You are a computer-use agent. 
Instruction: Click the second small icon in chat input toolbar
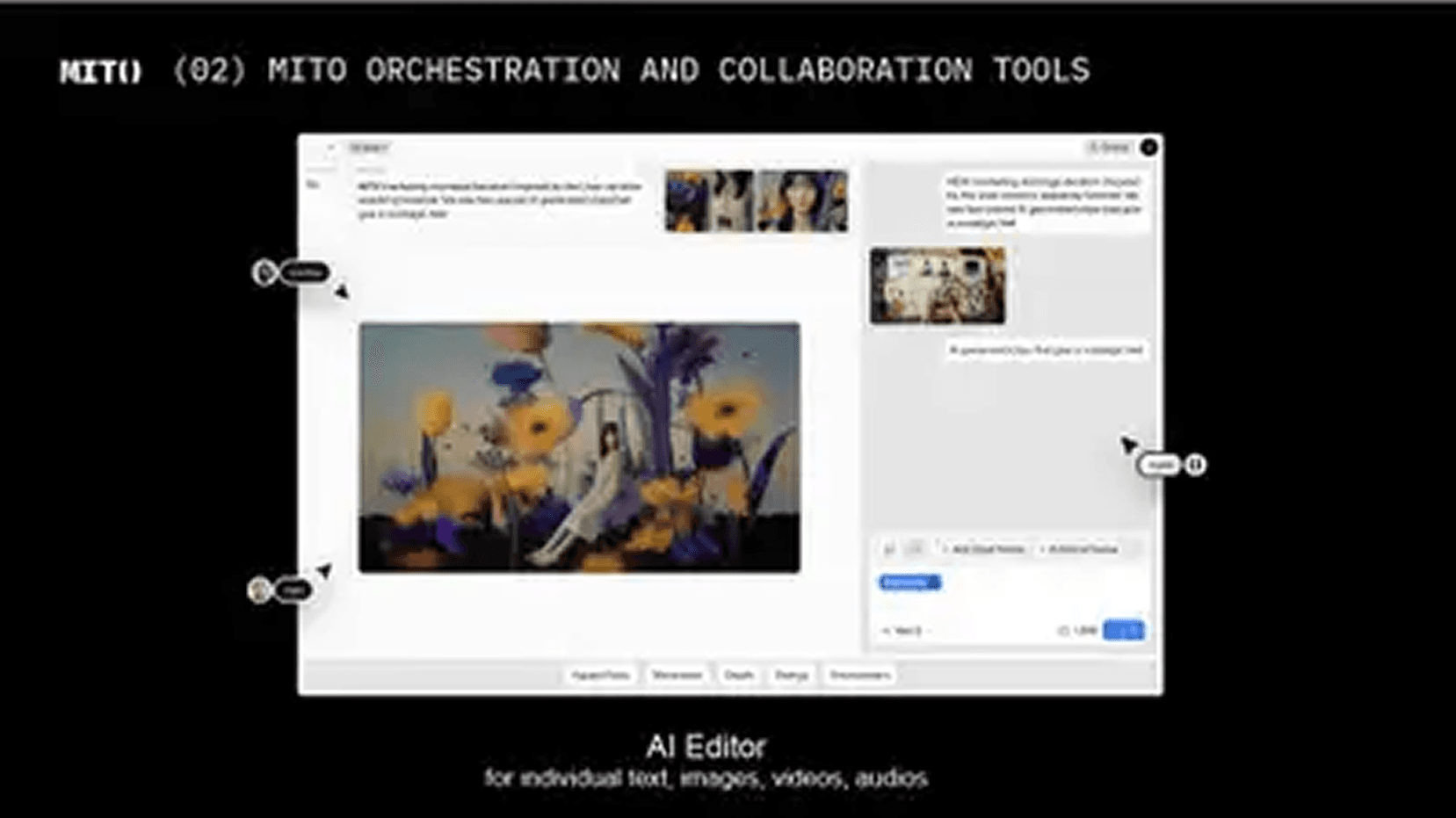(x=914, y=549)
